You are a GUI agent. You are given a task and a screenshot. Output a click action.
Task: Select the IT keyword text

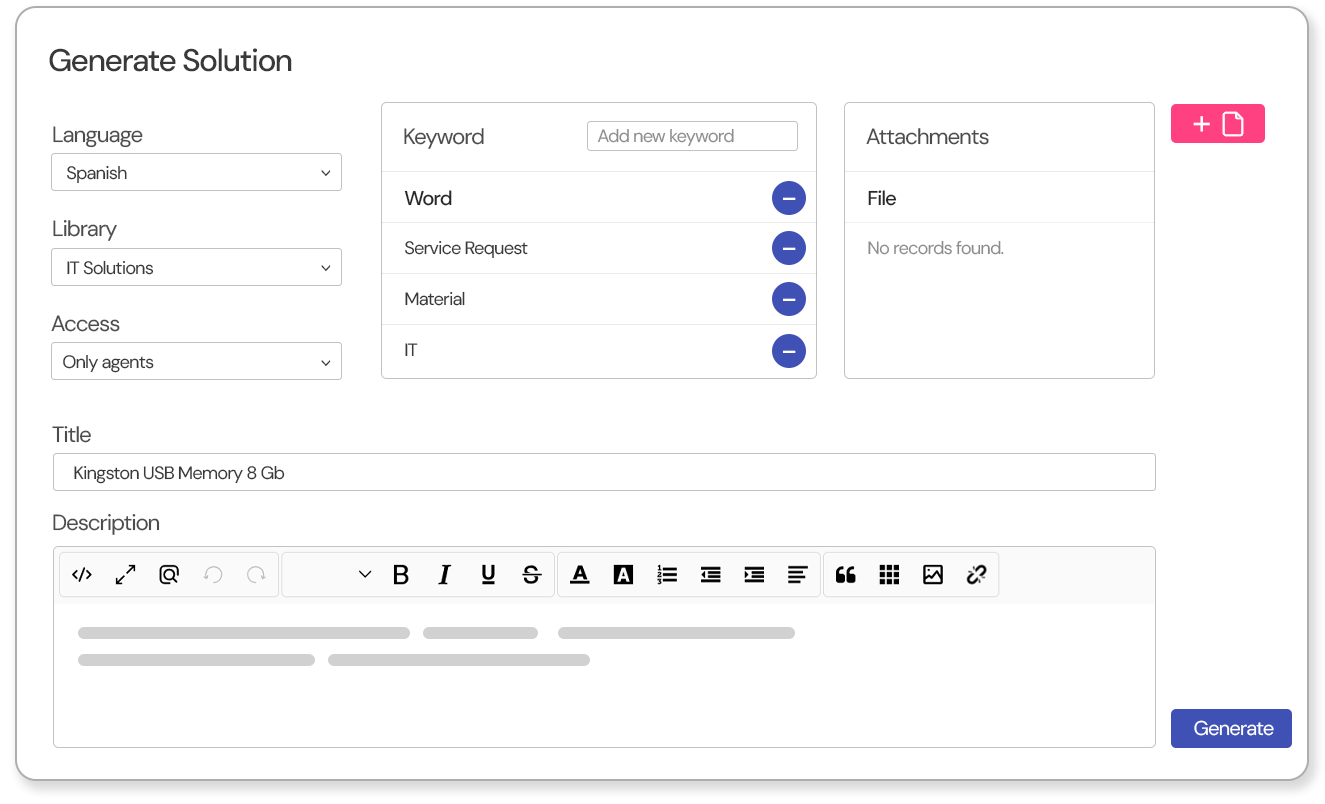411,351
